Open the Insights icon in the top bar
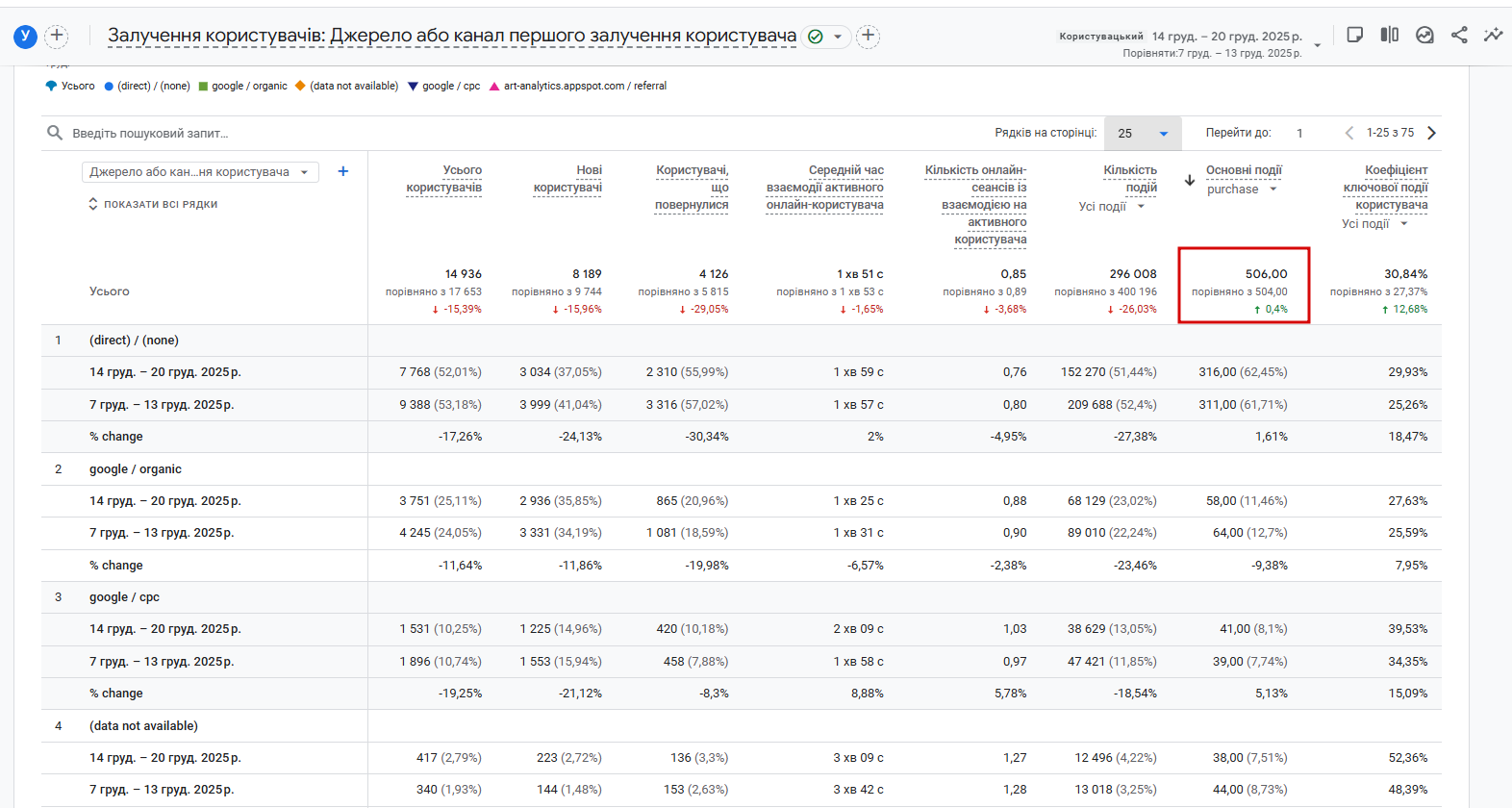The height and width of the screenshot is (808, 1512). [1424, 36]
